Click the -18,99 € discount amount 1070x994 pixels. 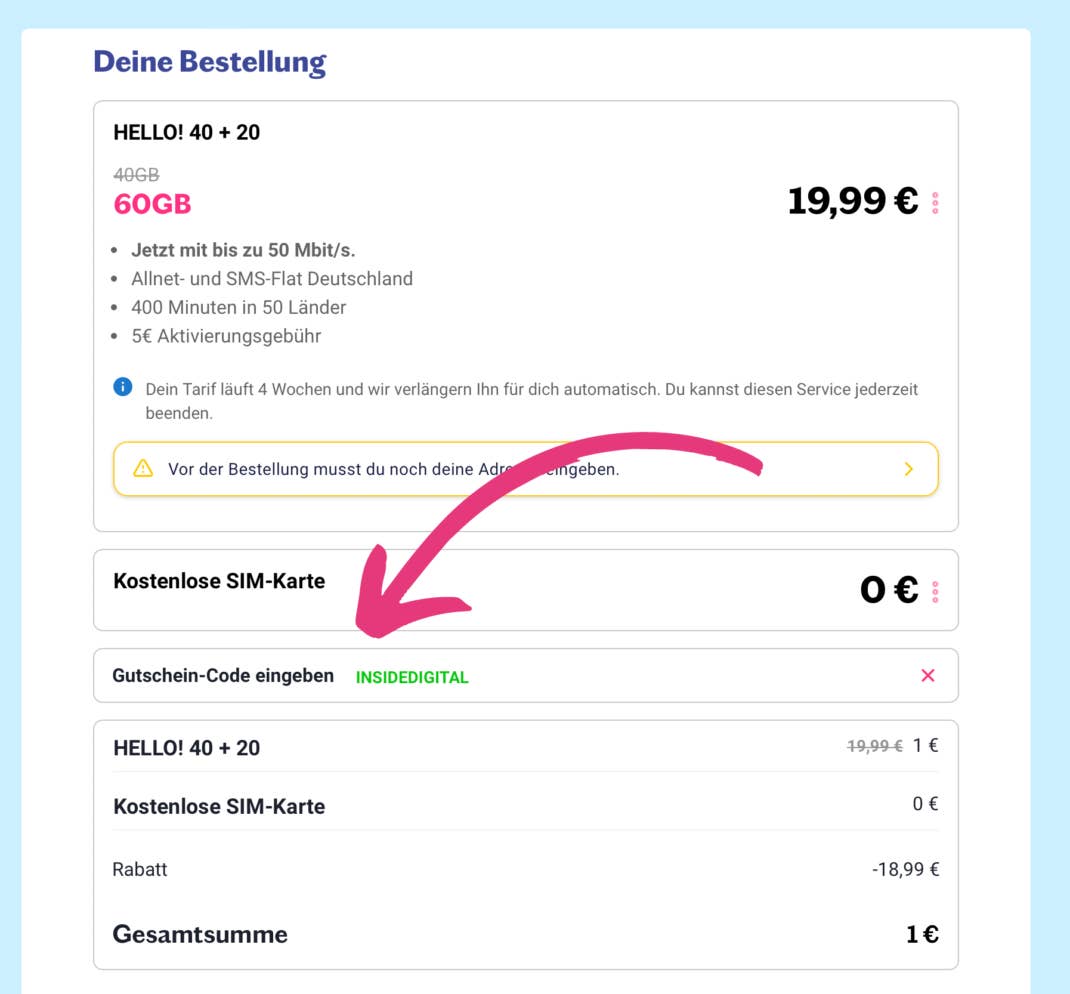(x=905, y=869)
